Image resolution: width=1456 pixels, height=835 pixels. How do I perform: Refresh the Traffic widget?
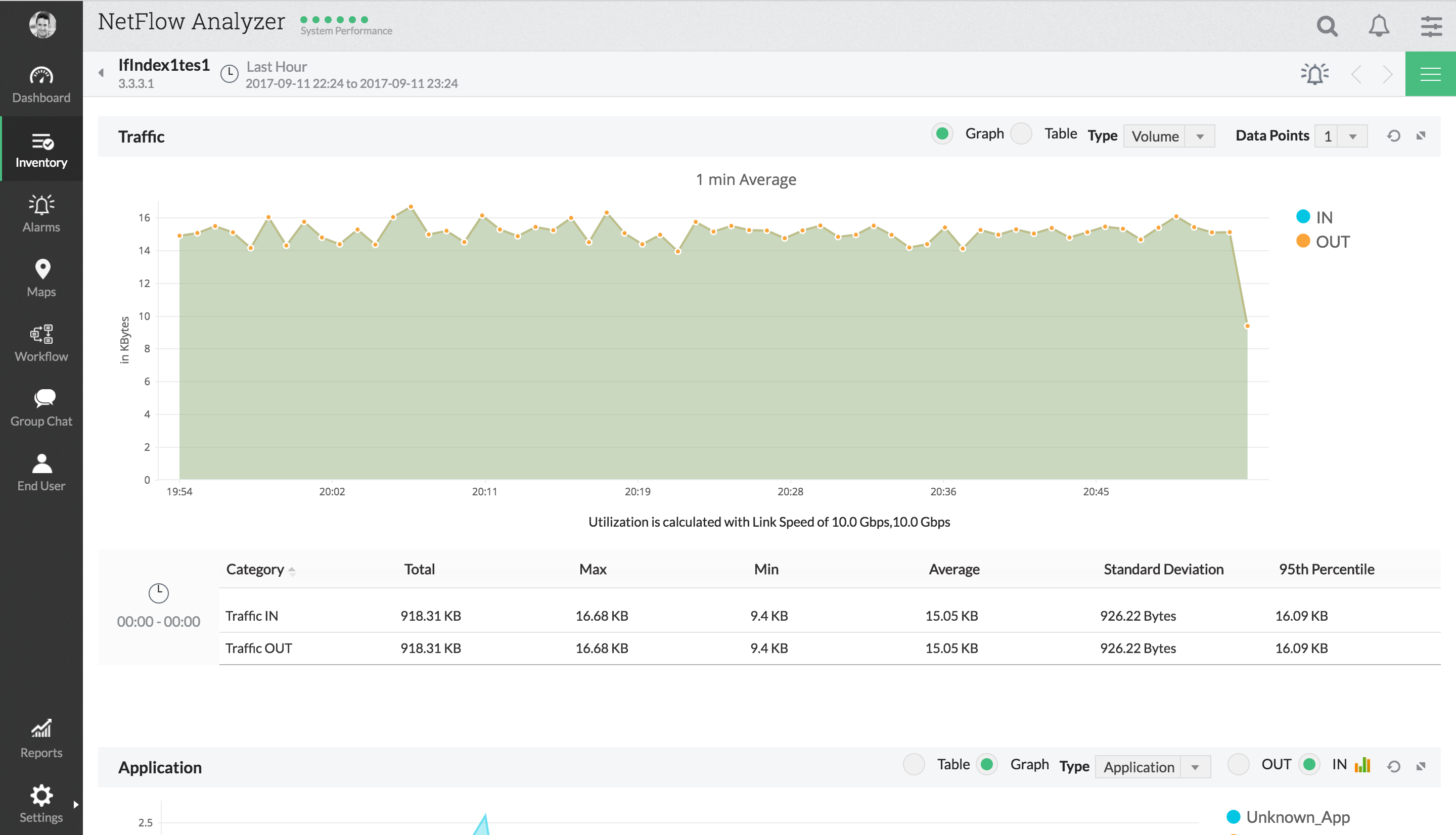click(x=1393, y=136)
